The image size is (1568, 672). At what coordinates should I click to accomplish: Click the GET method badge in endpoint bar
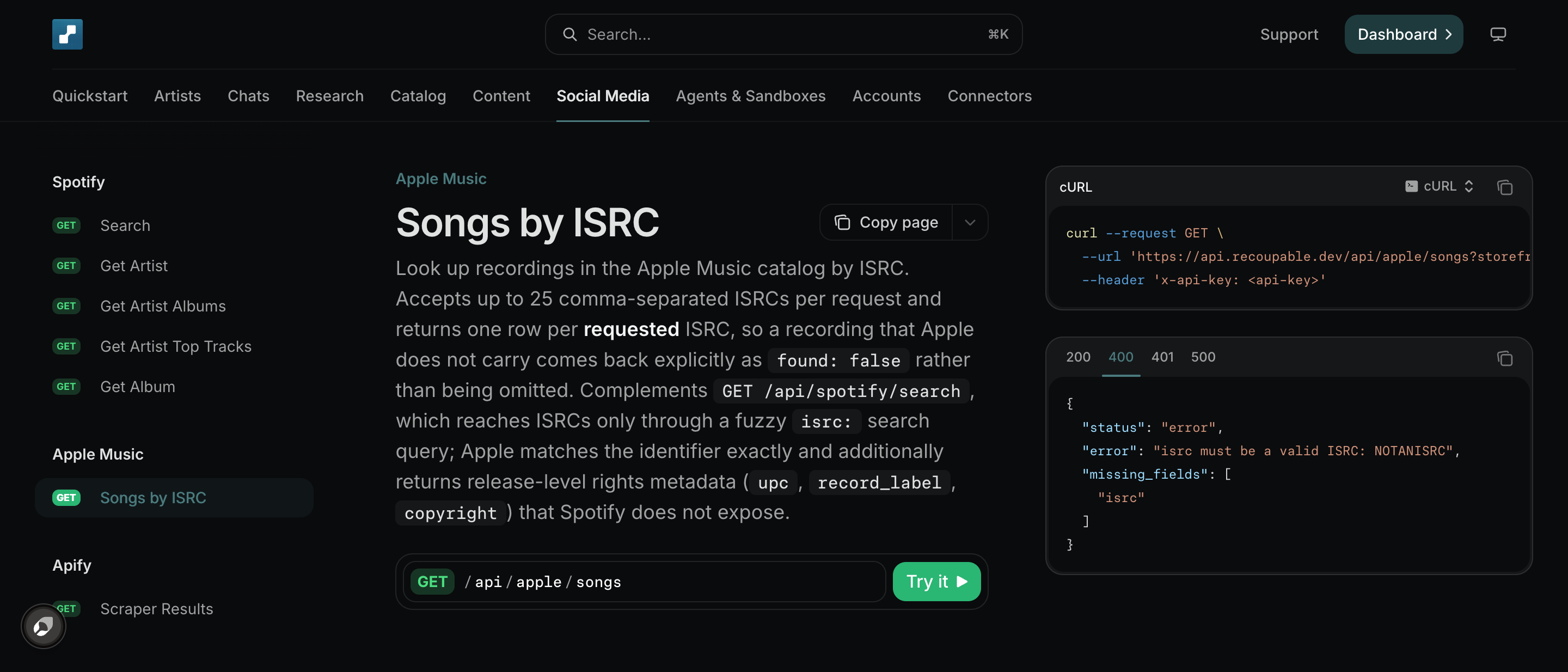tap(432, 581)
